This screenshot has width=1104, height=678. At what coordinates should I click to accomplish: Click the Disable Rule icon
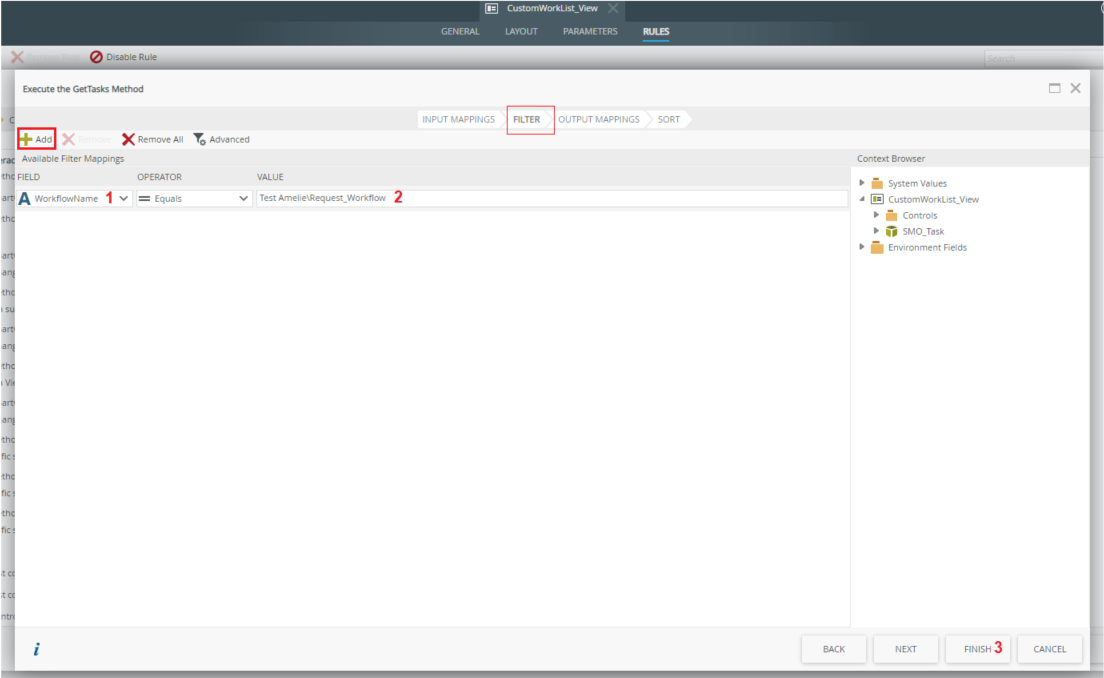point(96,57)
